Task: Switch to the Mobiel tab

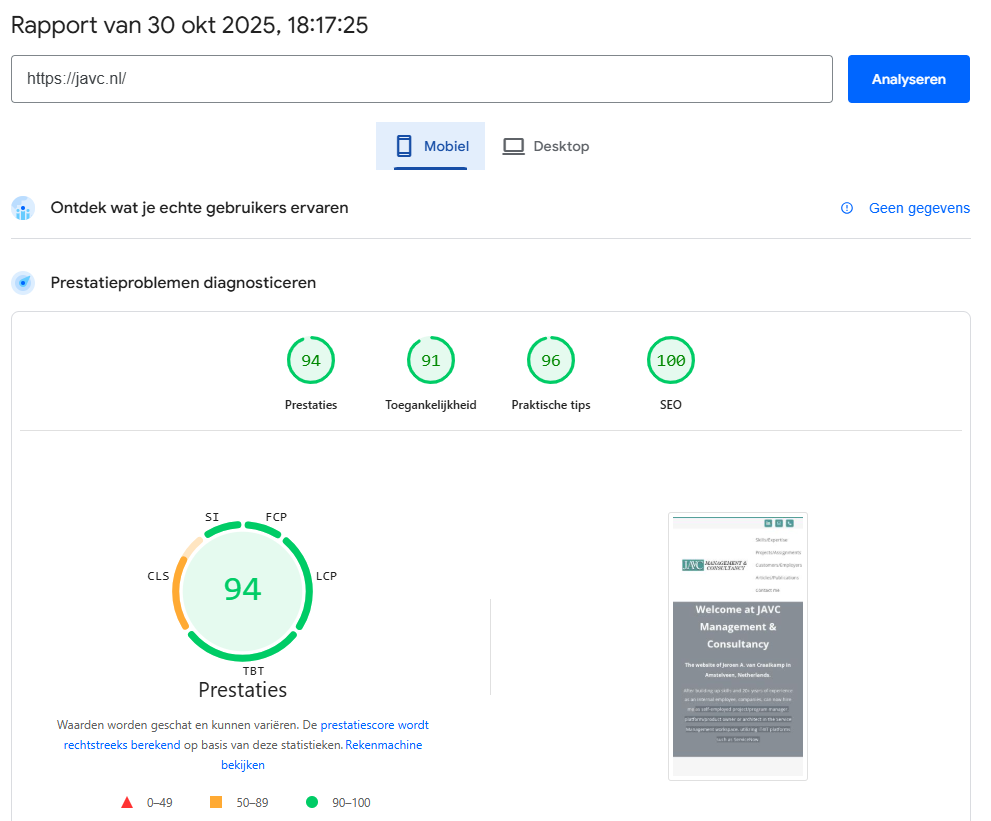Action: pos(431,146)
